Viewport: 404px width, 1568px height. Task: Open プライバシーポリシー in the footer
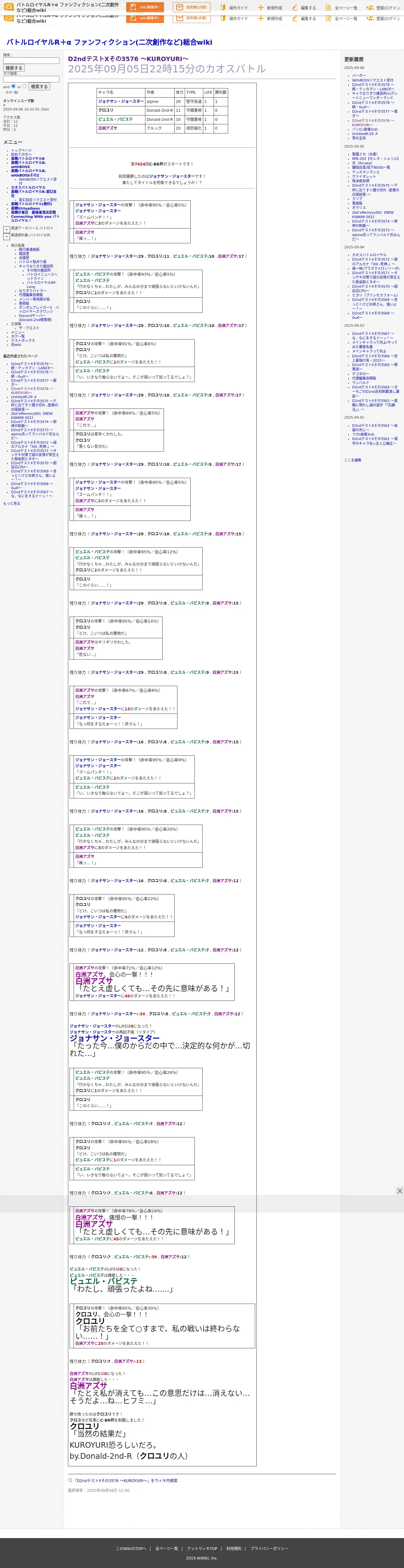269,1548
